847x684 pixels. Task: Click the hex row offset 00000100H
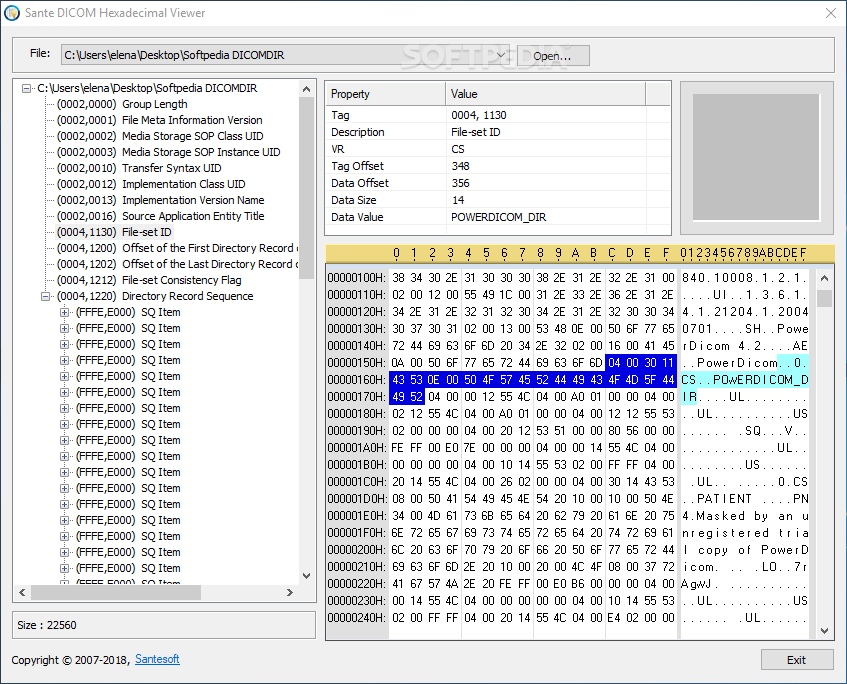point(357,278)
